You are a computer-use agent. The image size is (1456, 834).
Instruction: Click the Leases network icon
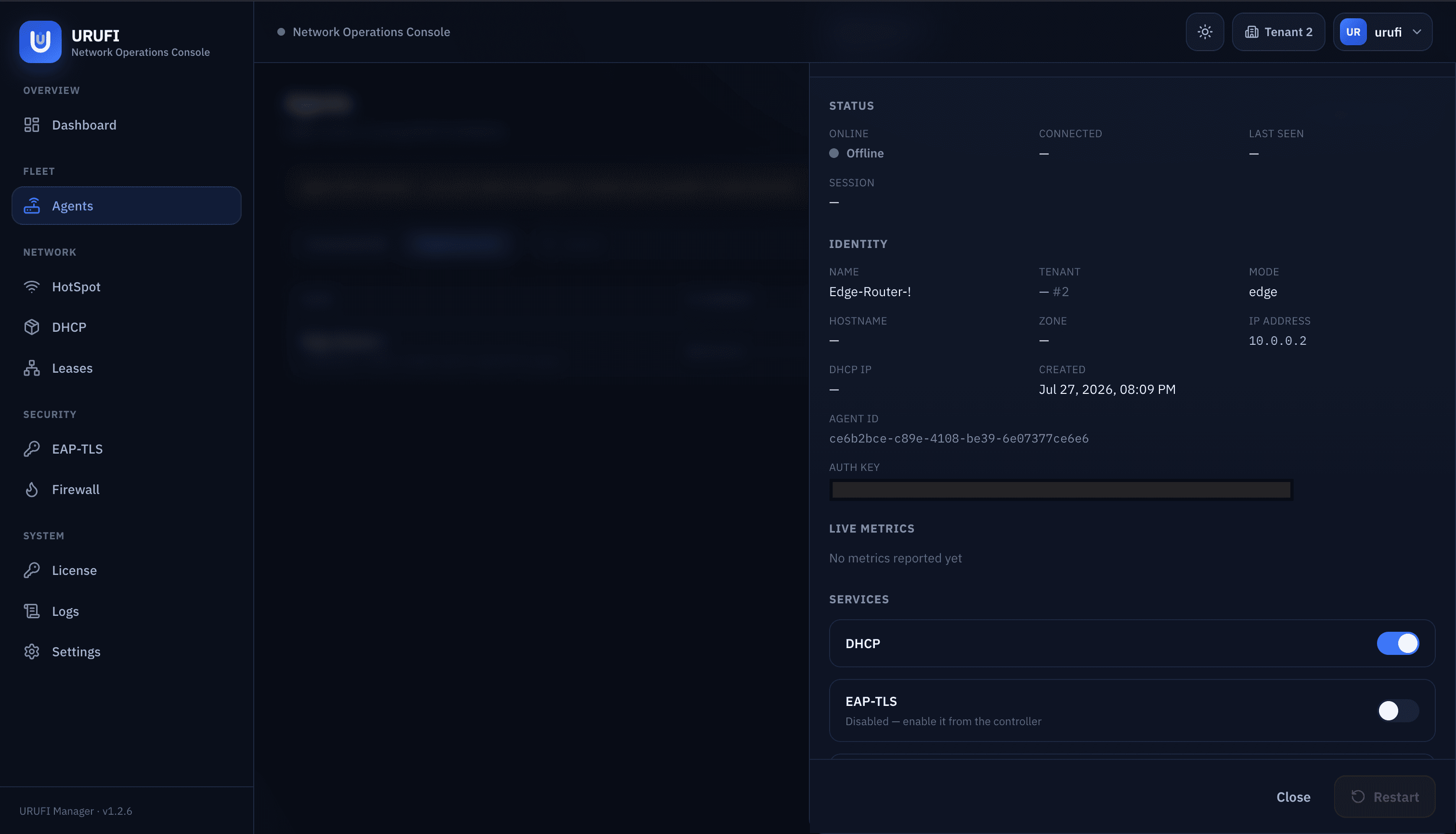click(x=31, y=368)
